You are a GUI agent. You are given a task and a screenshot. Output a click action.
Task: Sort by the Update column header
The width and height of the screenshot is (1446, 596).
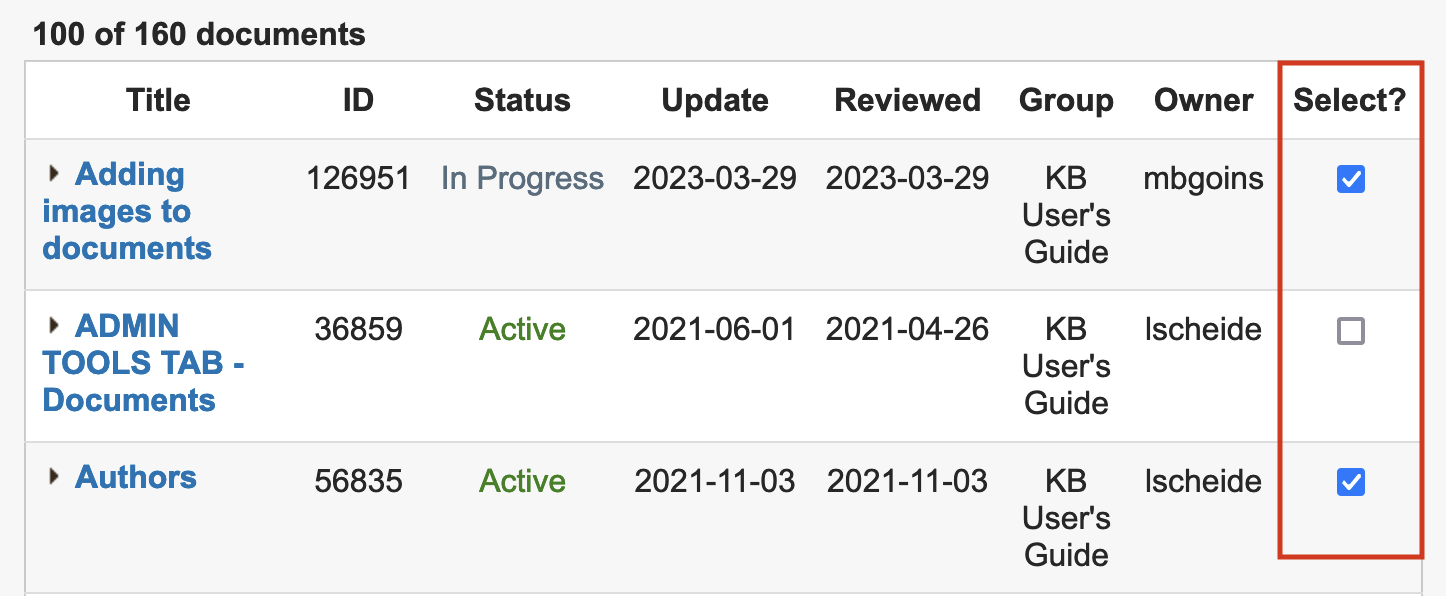click(715, 100)
